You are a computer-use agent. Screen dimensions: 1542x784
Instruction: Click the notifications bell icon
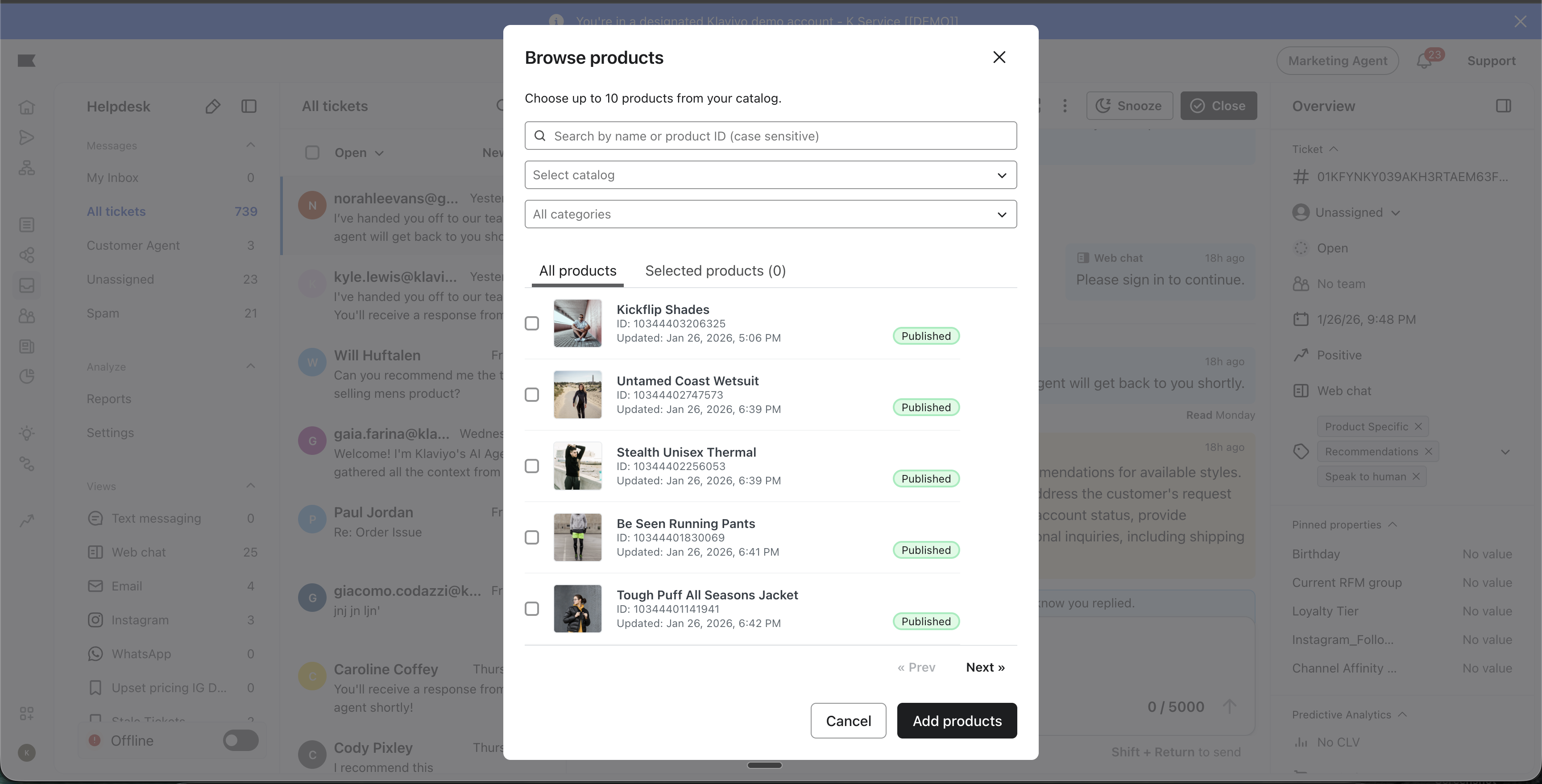coord(1424,61)
